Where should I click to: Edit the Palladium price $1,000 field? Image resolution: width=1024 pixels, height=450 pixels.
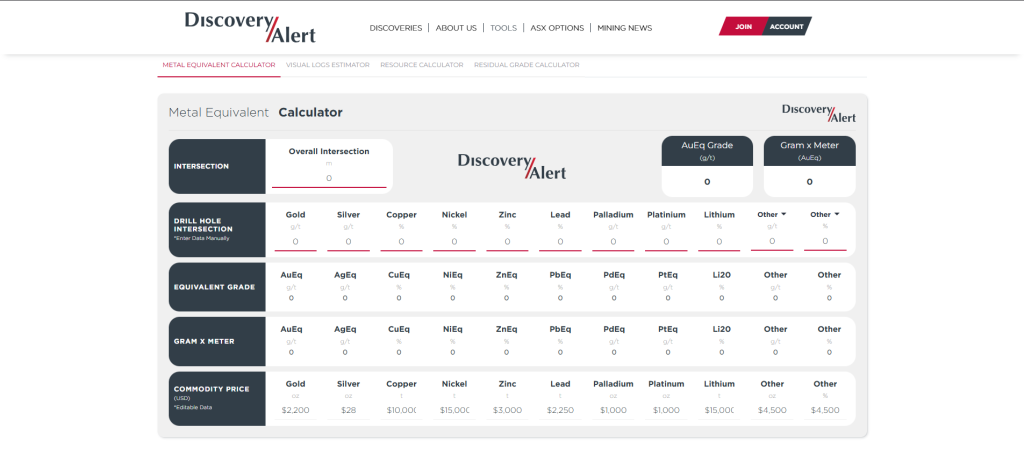pyautogui.click(x=613, y=411)
